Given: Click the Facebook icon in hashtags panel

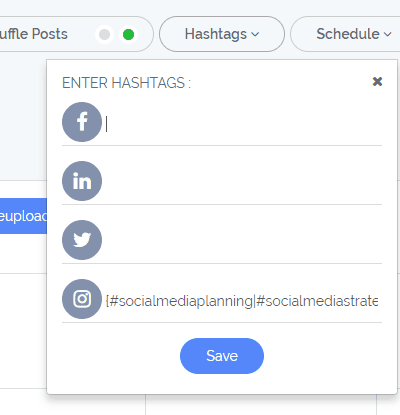Looking at the screenshot, I should pyautogui.click(x=82, y=122).
